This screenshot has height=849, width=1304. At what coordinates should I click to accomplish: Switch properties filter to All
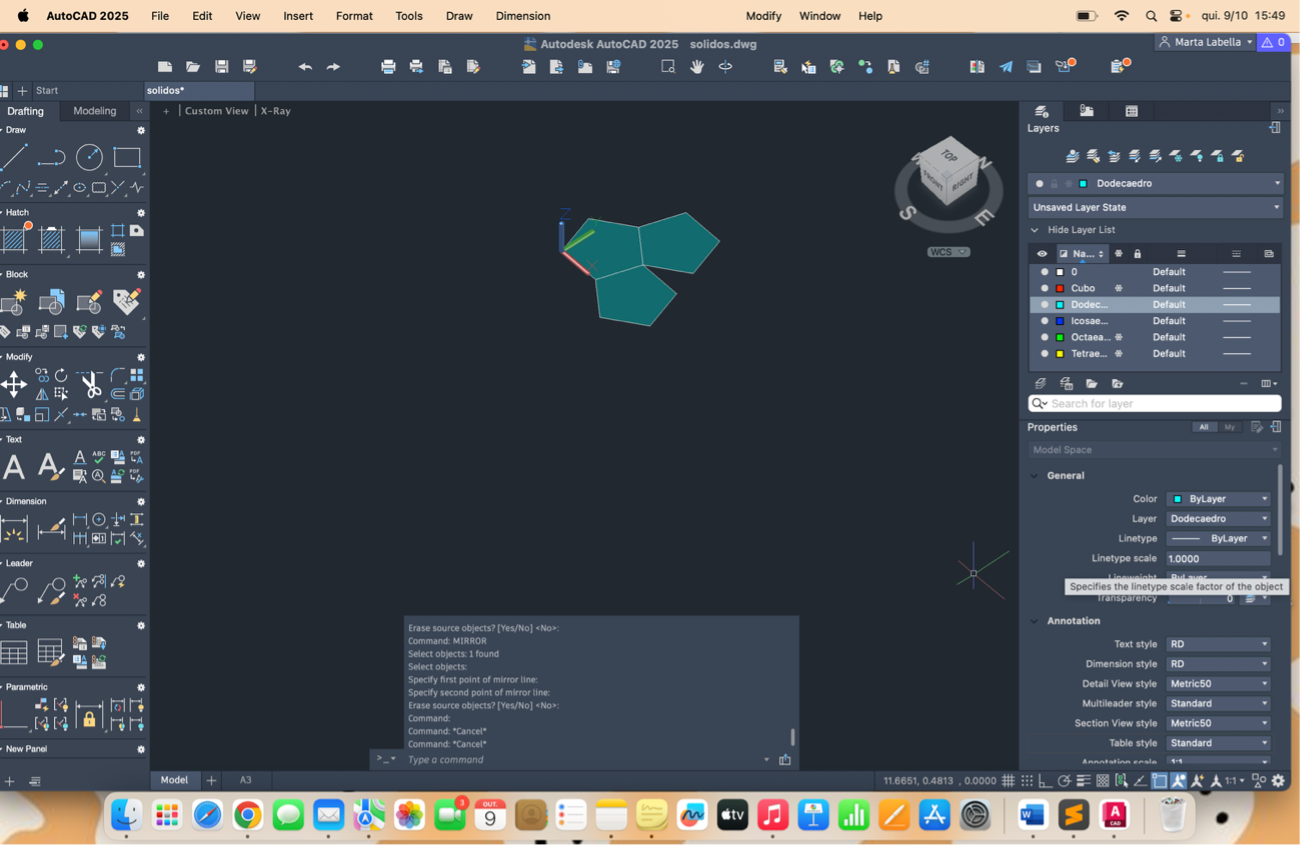[x=1203, y=428]
